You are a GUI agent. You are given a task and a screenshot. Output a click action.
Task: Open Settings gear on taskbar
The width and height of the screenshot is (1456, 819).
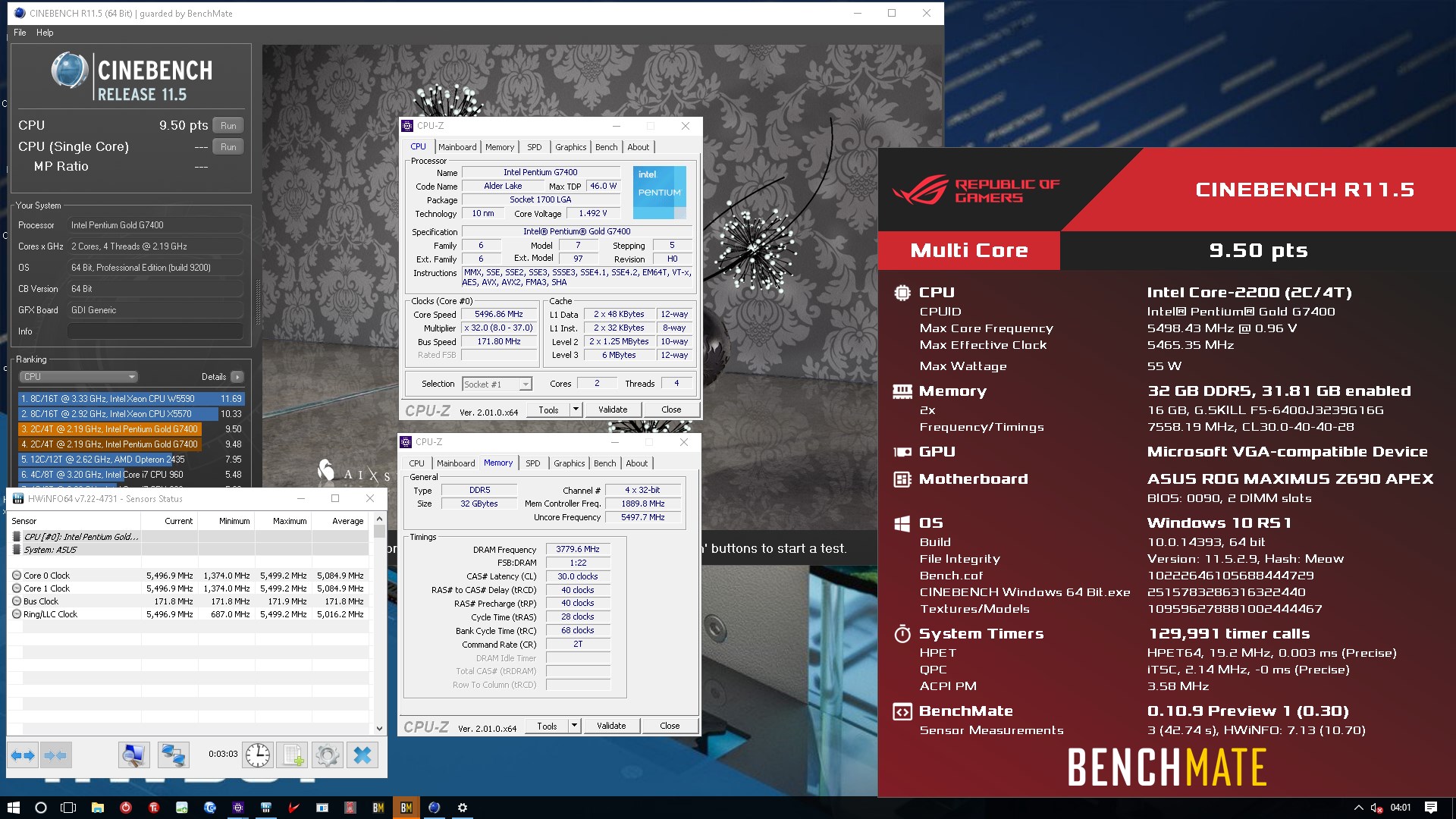(463, 808)
